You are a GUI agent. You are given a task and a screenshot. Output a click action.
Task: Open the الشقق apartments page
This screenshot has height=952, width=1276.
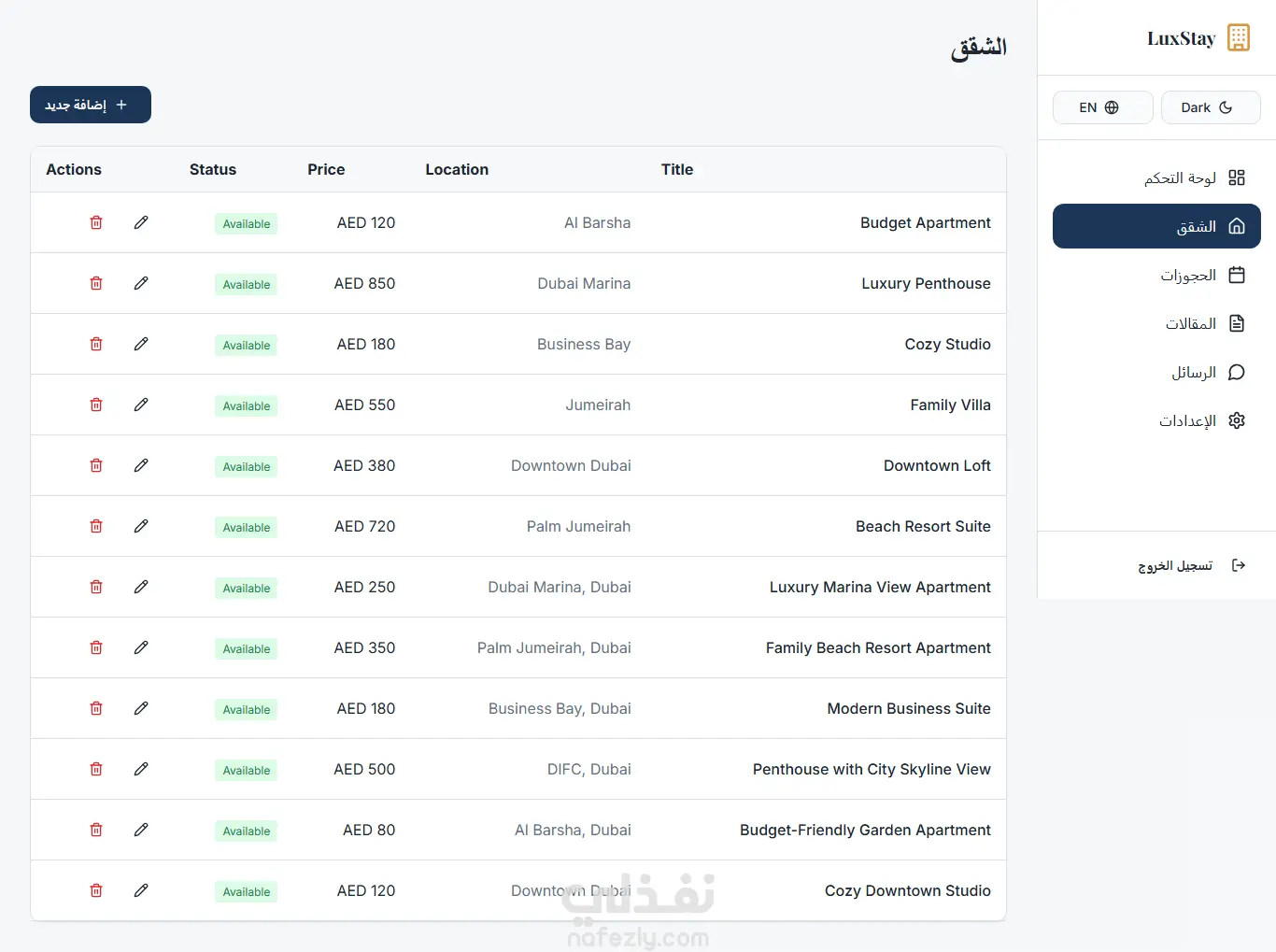1156,226
